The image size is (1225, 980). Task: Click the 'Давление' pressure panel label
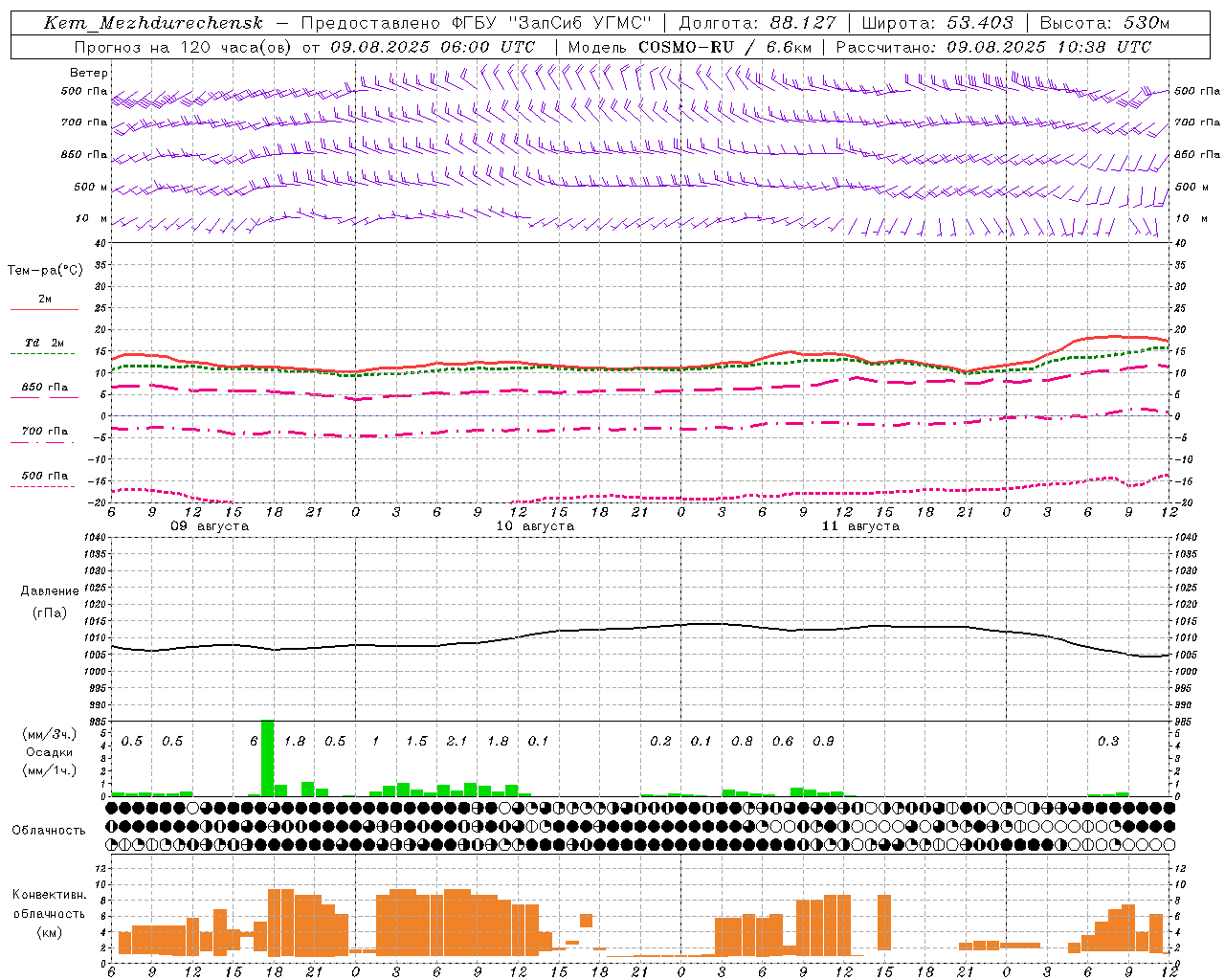coord(50,591)
